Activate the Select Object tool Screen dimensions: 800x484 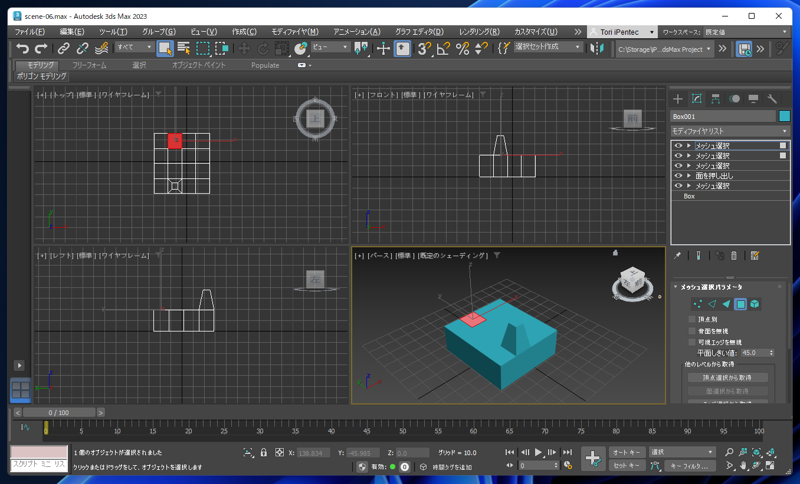165,48
